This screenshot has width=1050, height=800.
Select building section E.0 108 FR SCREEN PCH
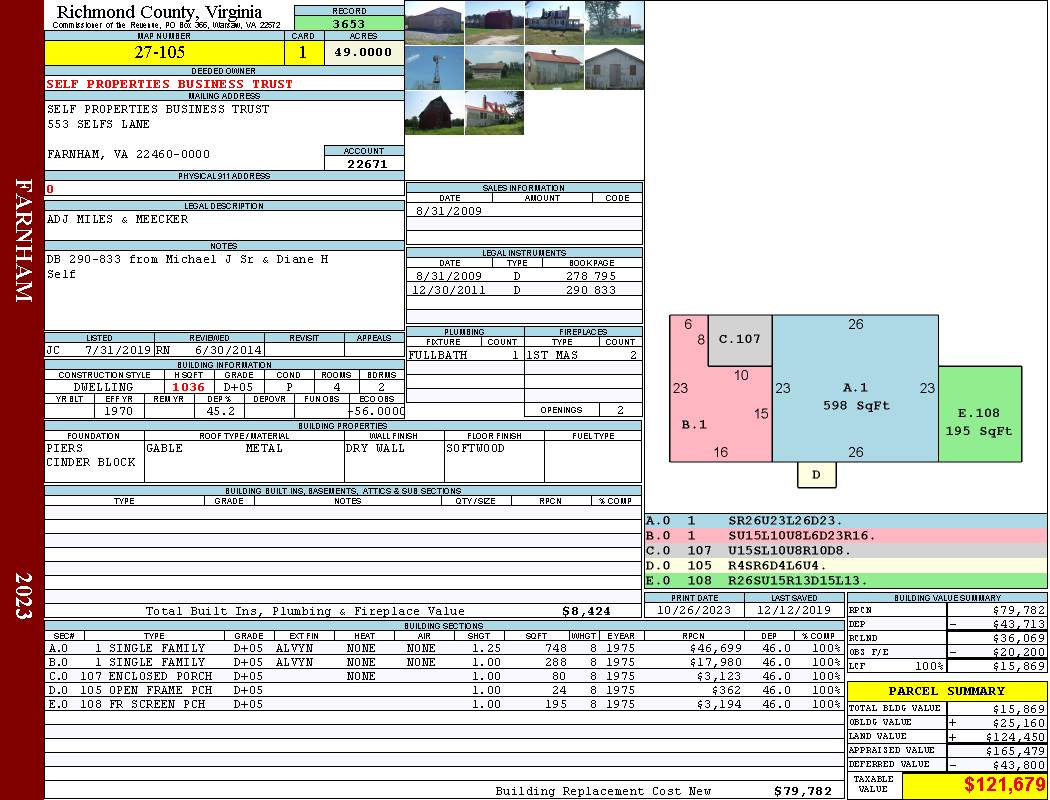pyautogui.click(x=445, y=704)
